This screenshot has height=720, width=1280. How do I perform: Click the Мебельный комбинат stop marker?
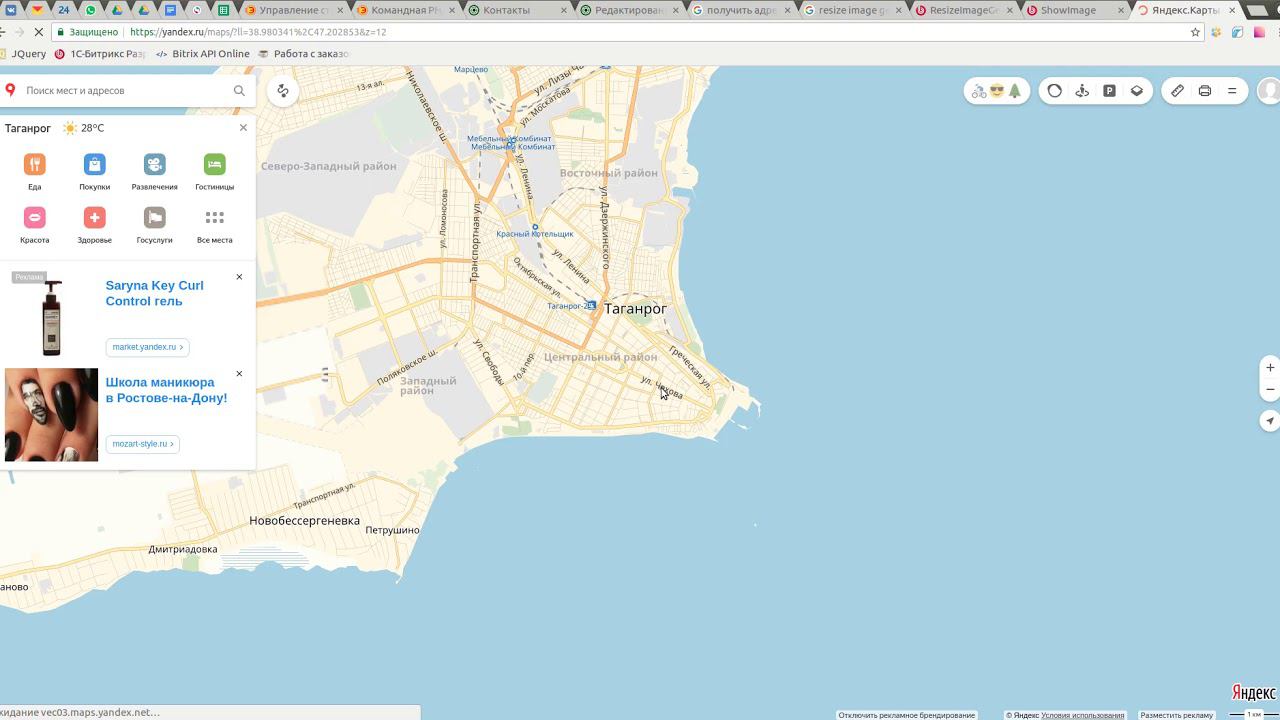coord(512,143)
